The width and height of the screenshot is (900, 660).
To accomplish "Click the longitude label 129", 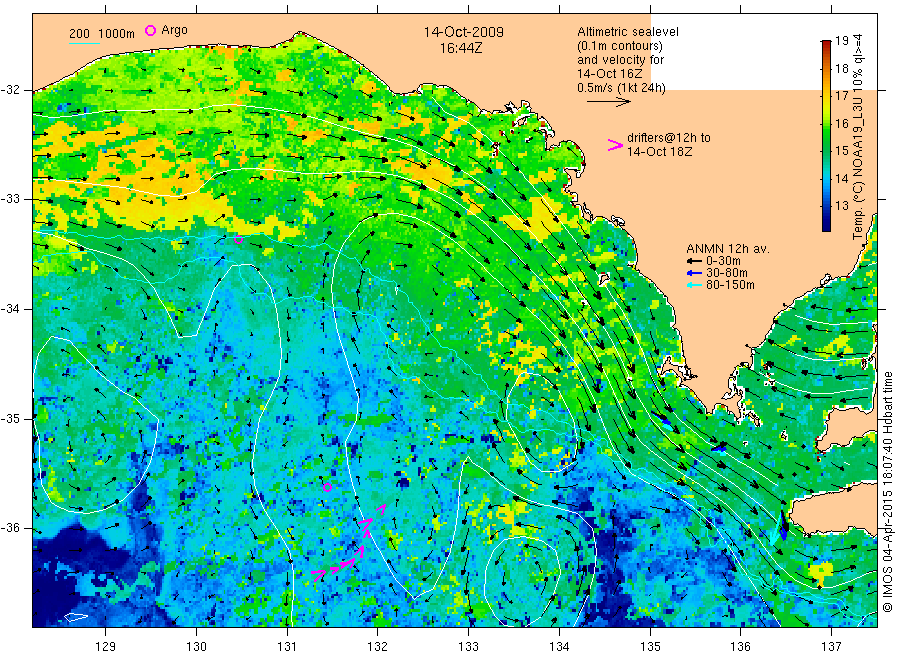I will [x=106, y=647].
